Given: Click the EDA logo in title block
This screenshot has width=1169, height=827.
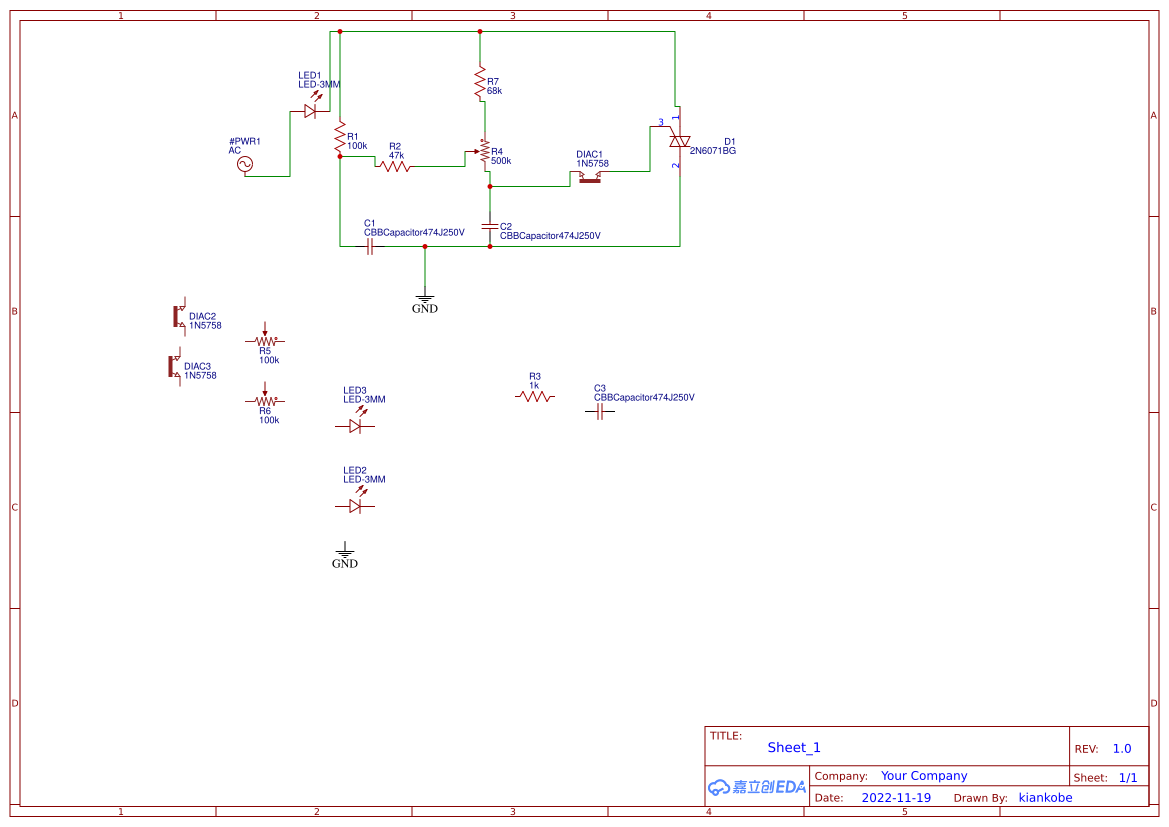Looking at the screenshot, I should tap(757, 787).
